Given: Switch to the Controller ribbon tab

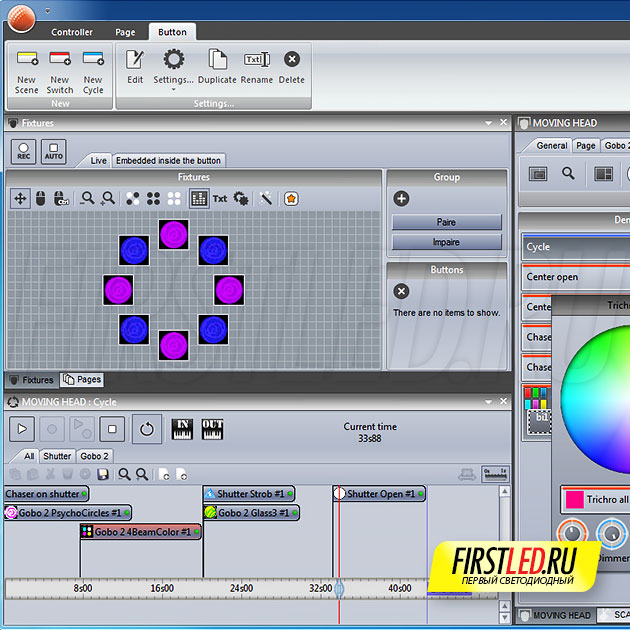Looking at the screenshot, I should pyautogui.click(x=72, y=32).
